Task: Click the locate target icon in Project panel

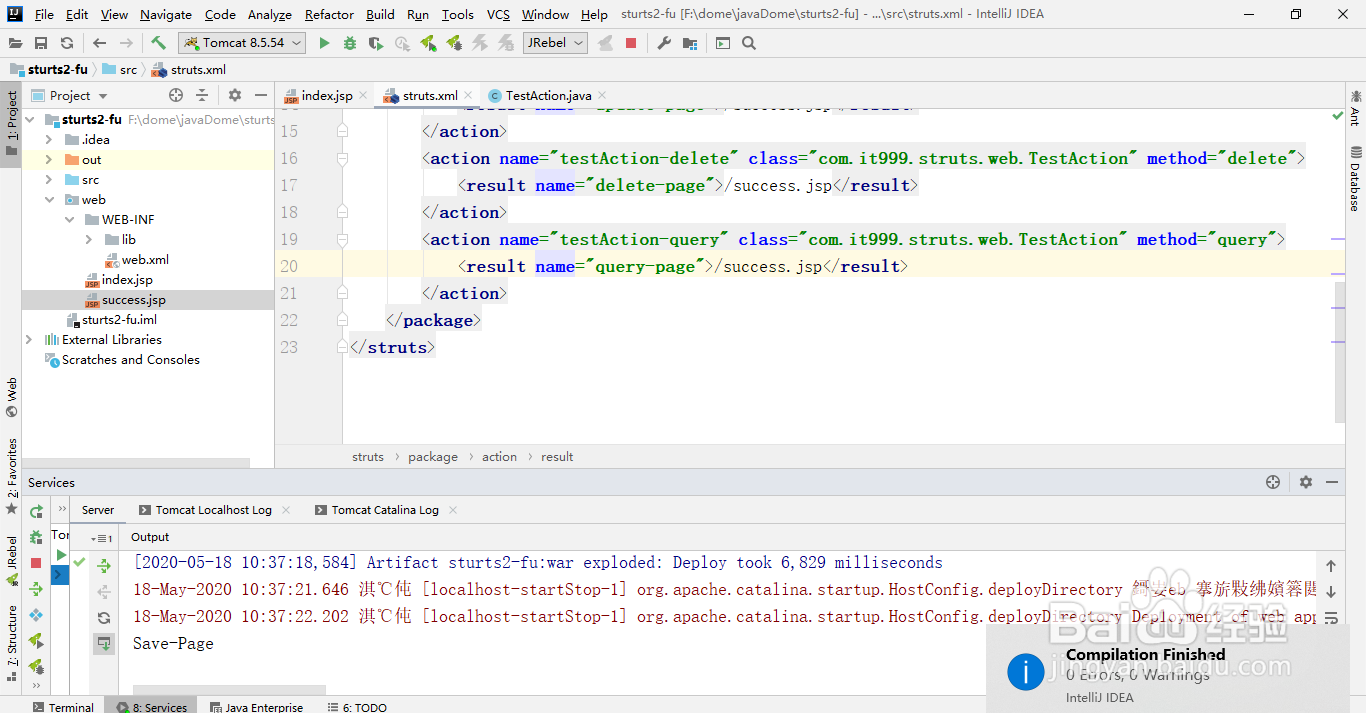Action: click(176, 95)
